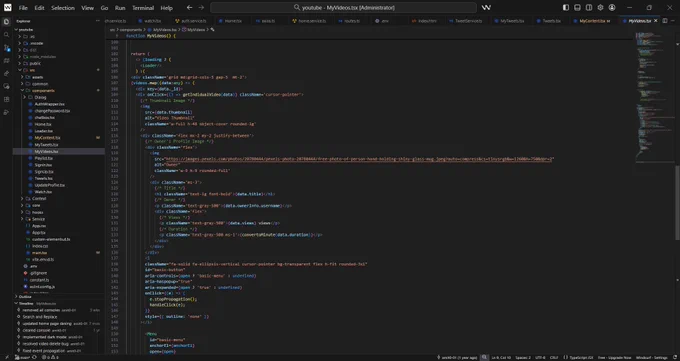Image resolution: width=680 pixels, height=361 pixels.
Task: Expand the public folder
Action: pos(59,63)
